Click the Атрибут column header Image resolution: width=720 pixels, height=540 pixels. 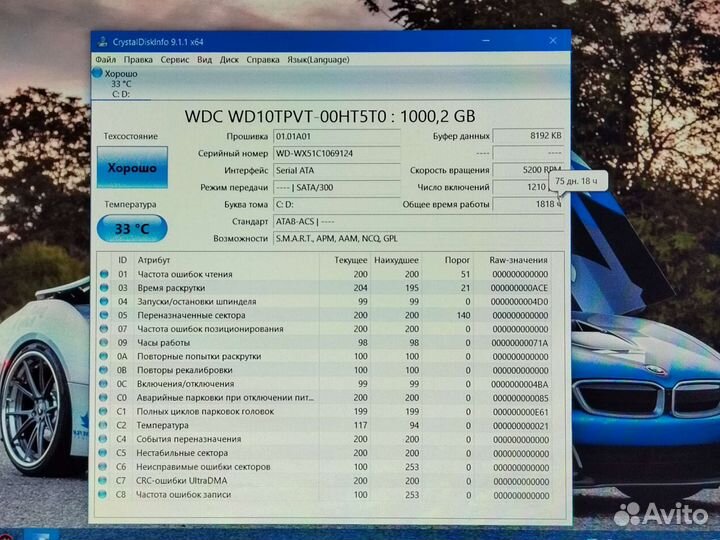(154, 260)
